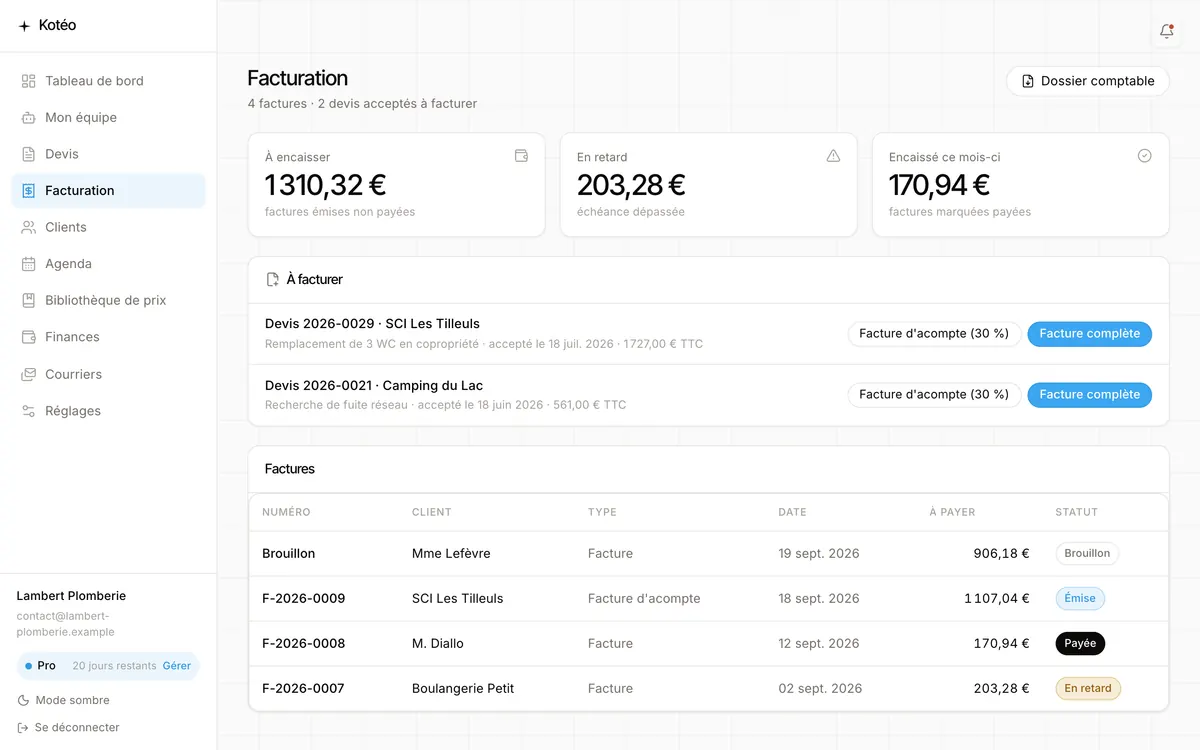Image resolution: width=1200 pixels, height=750 pixels.
Task: Click the DATE column header
Action: point(792,512)
